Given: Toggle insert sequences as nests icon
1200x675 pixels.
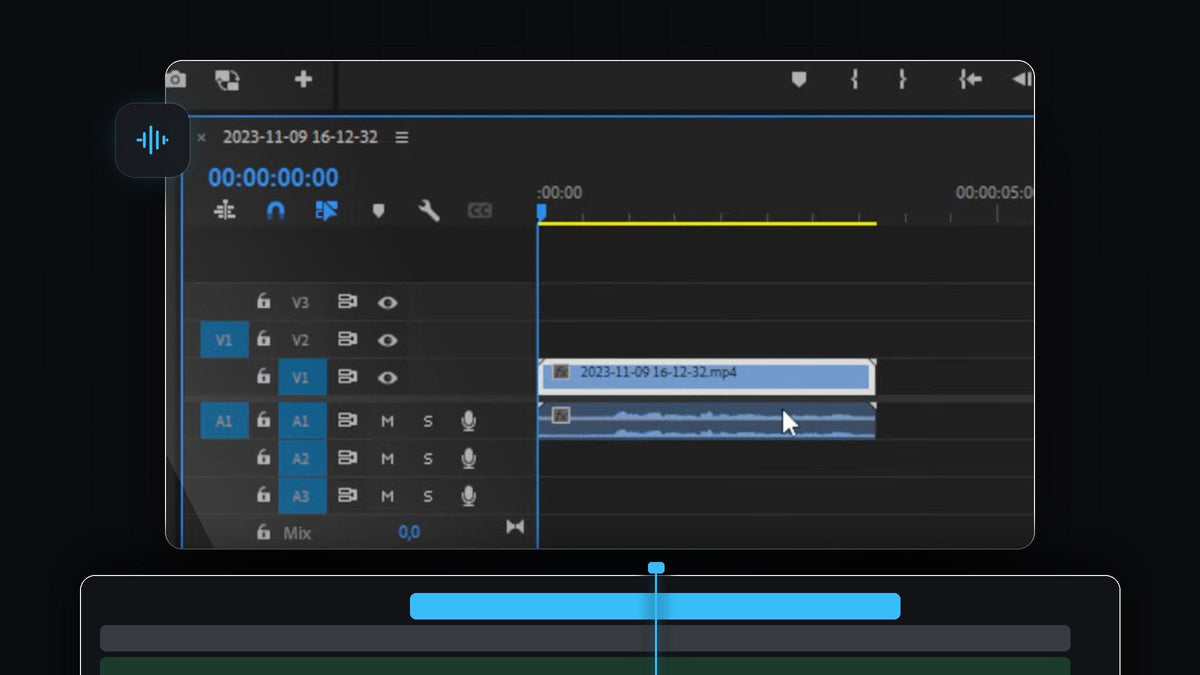Looking at the screenshot, I should [225, 210].
